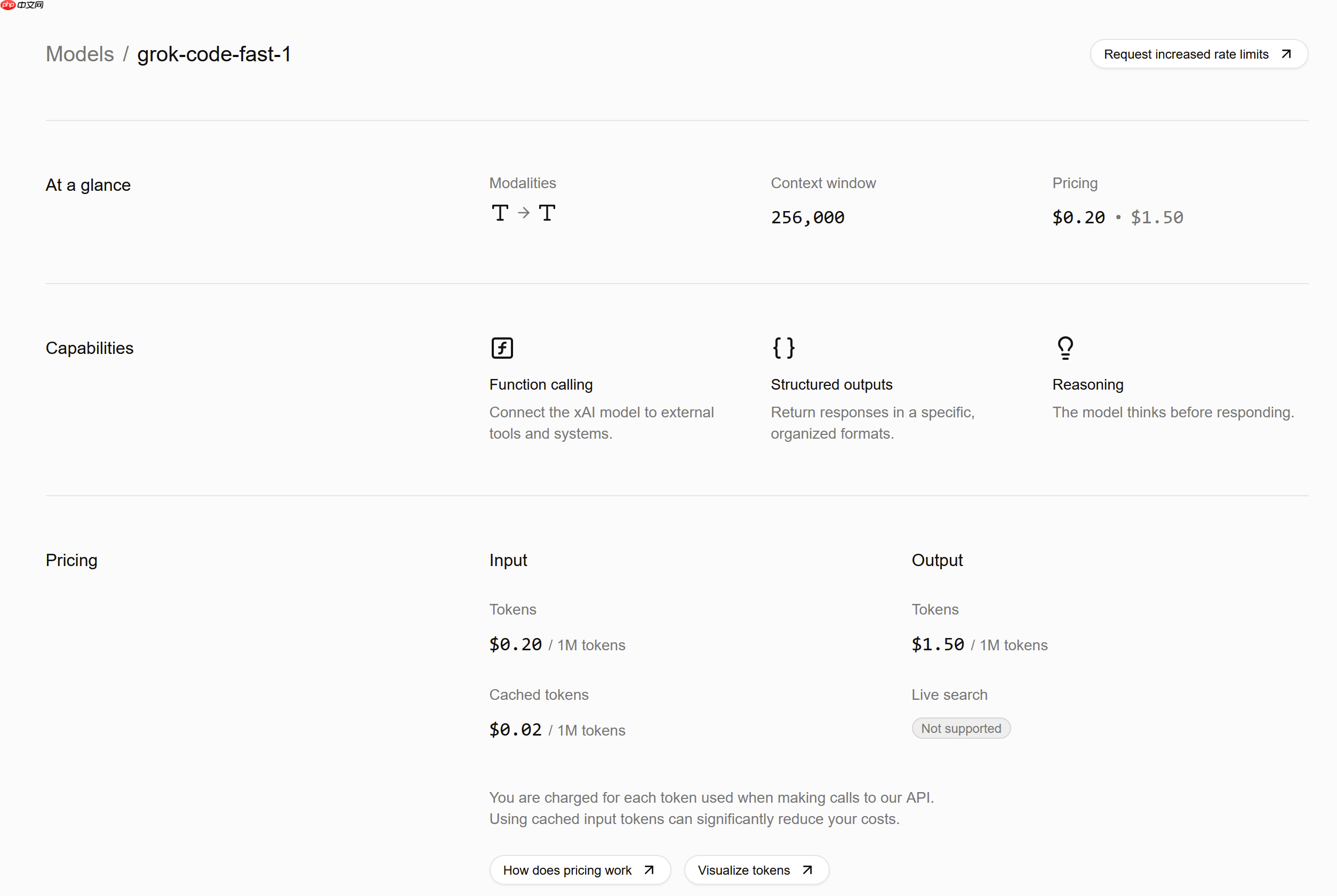Click the Structured outputs braces icon
Image resolution: width=1337 pixels, height=896 pixels.
pyautogui.click(x=783, y=348)
